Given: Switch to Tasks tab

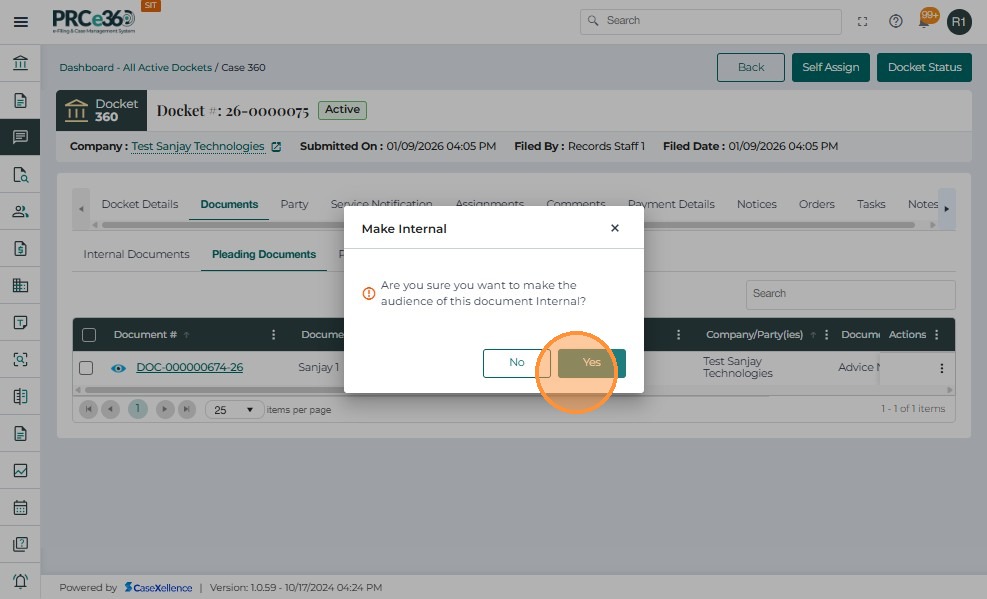Looking at the screenshot, I should (x=871, y=204).
